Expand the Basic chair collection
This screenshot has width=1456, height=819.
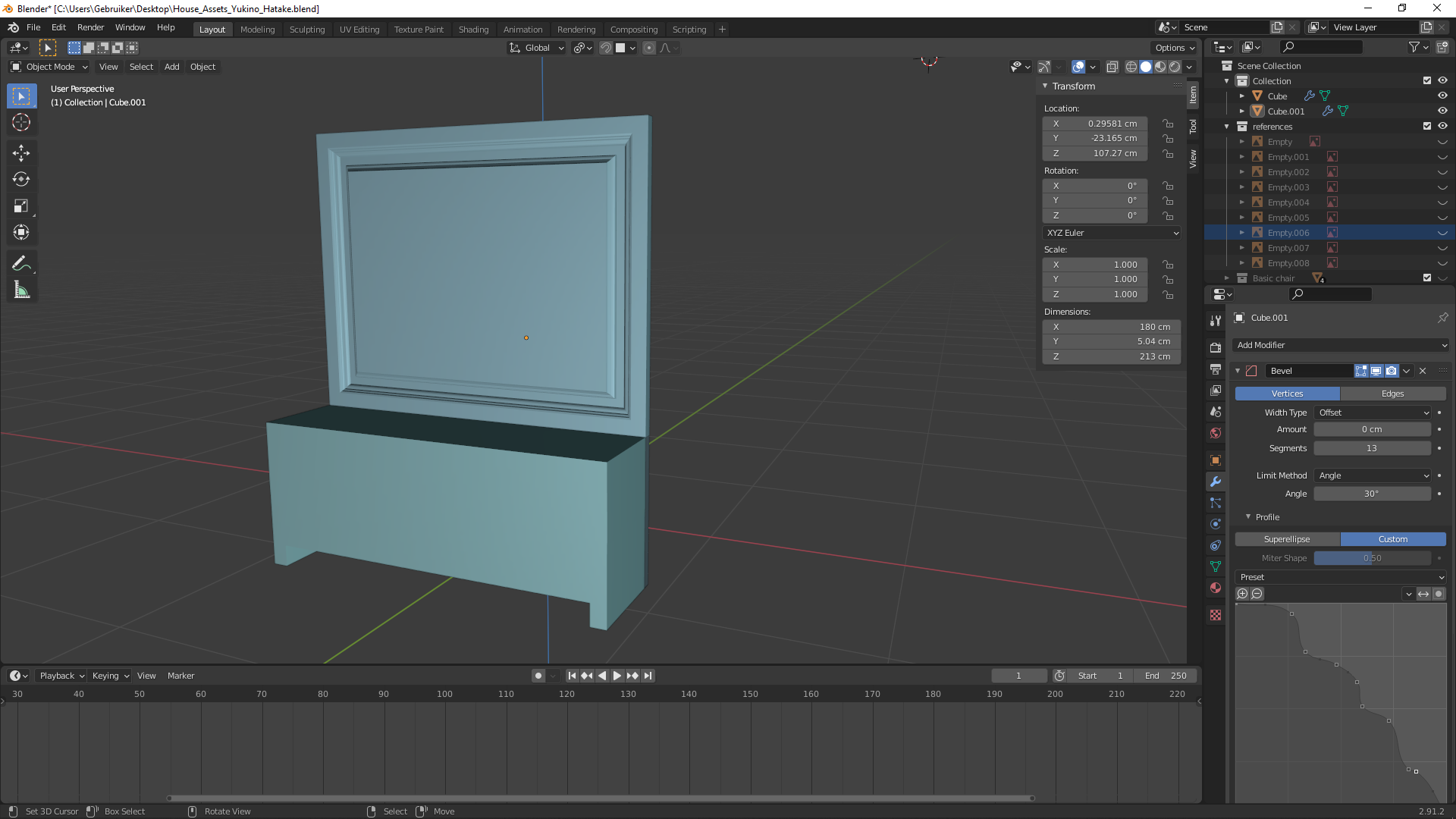[x=1227, y=278]
